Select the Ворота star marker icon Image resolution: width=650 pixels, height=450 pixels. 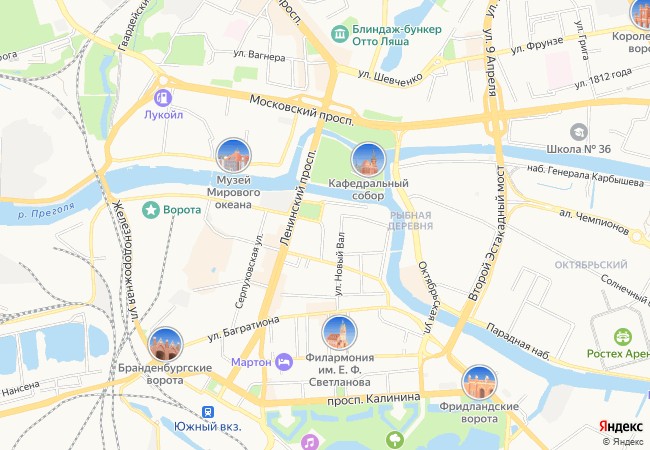click(151, 210)
